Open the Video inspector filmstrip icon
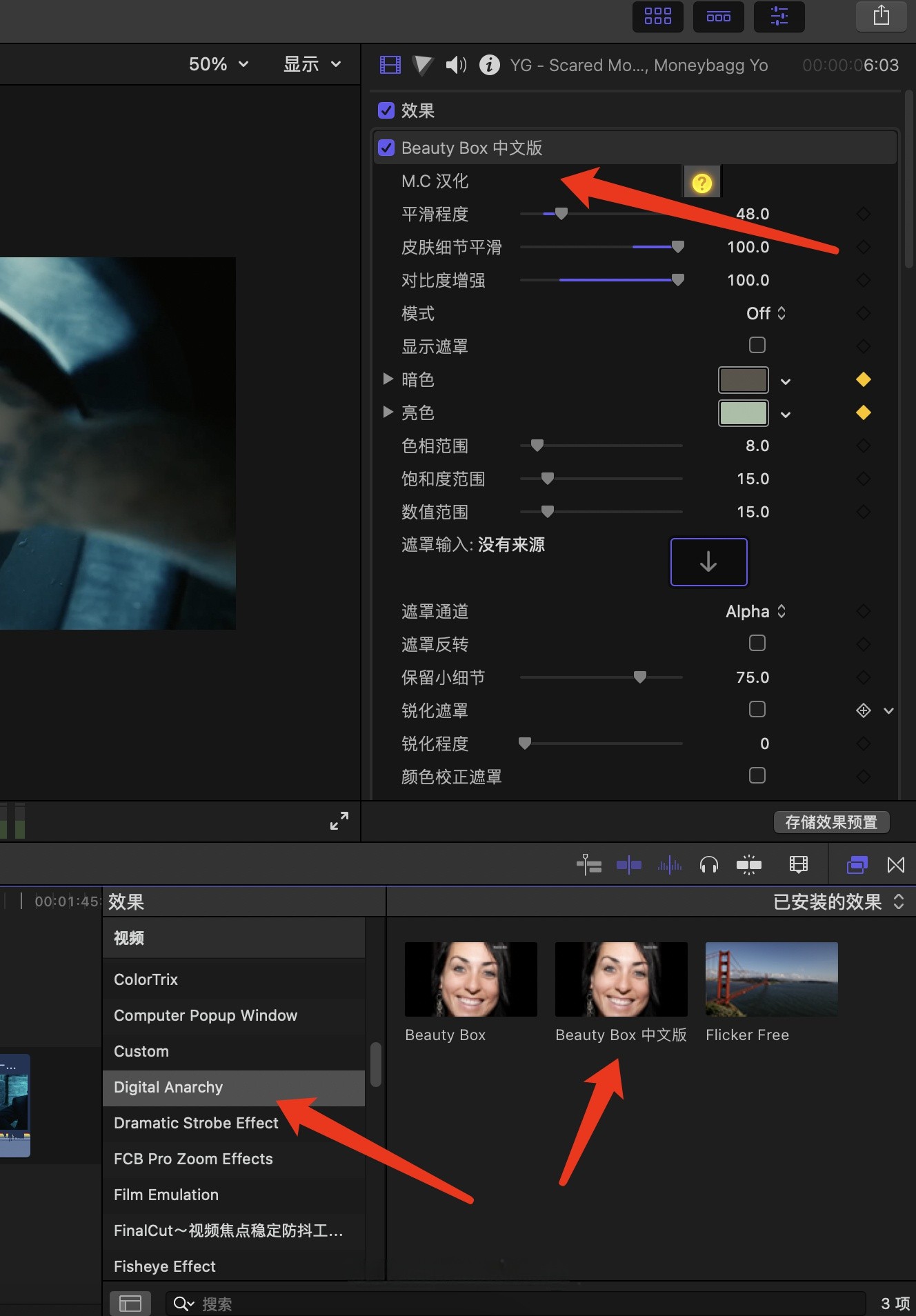Viewport: 916px width, 1316px height. pos(390,65)
